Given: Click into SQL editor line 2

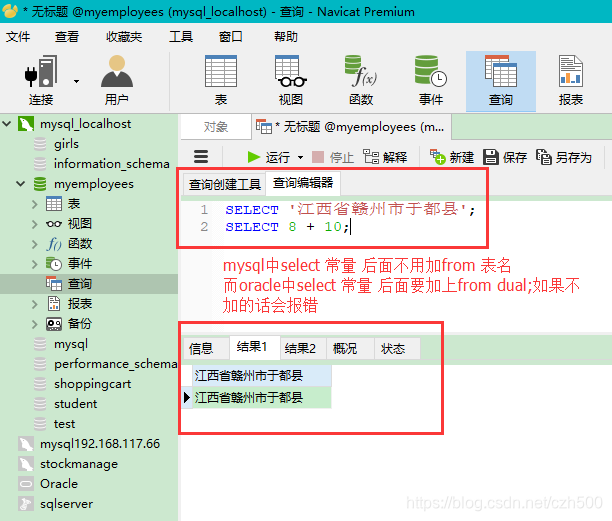Looking at the screenshot, I should 287,227.
